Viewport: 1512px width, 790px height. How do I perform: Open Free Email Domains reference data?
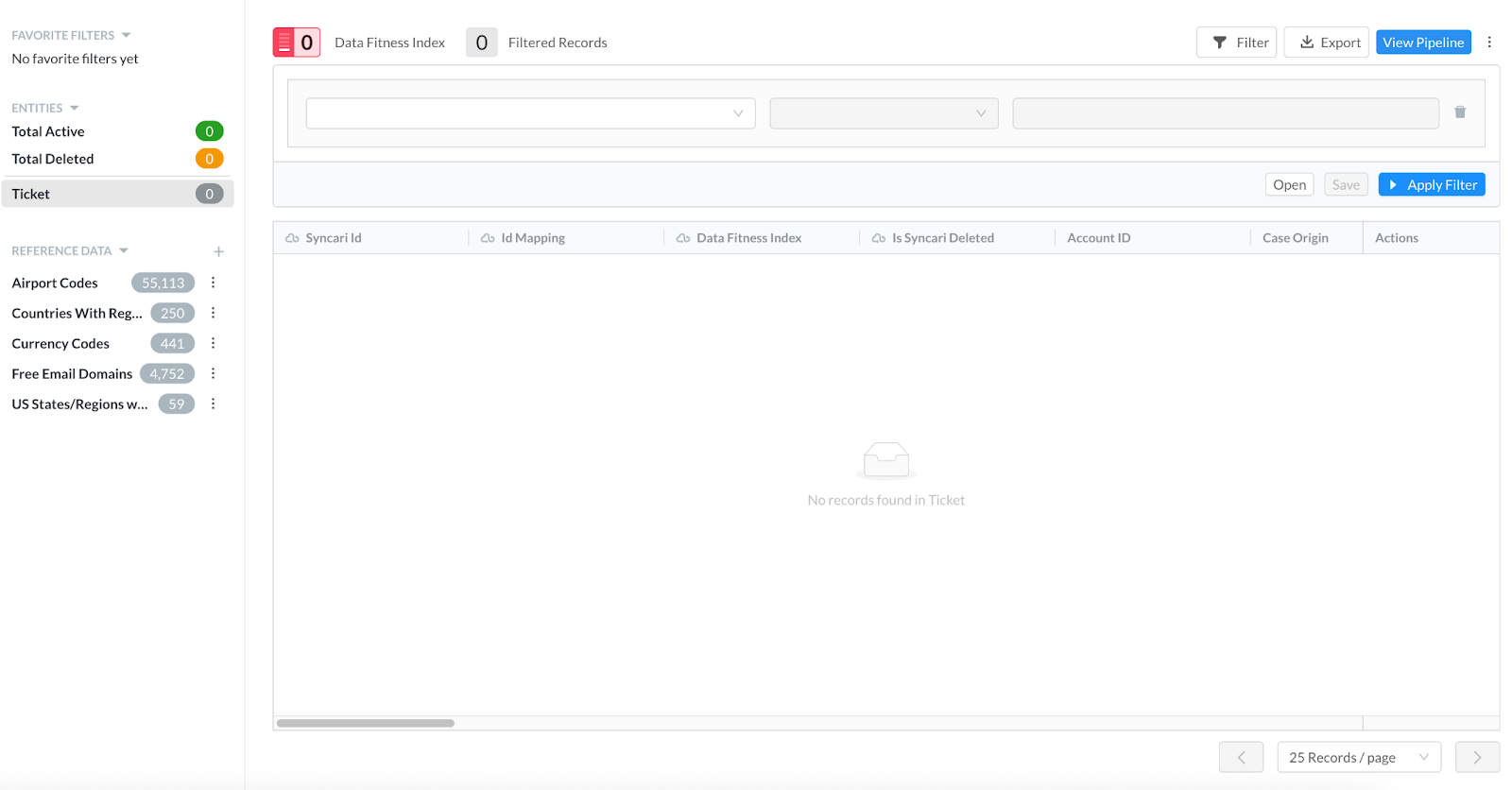point(72,373)
